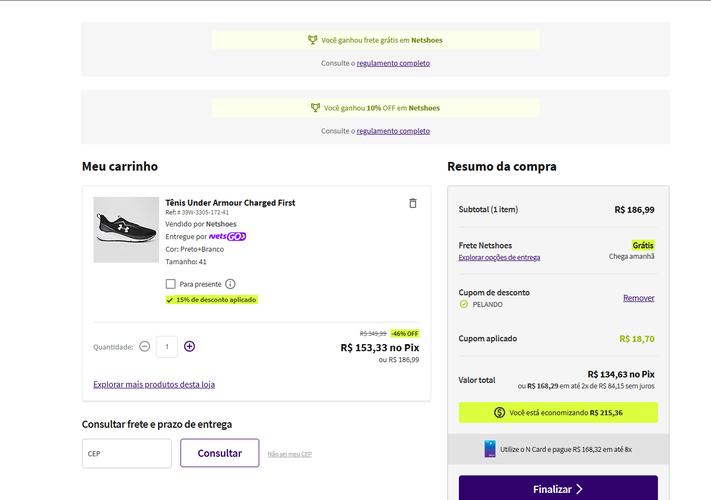This screenshot has width=711, height=500.
Task: Click the Finalizar purchase button
Action: pyautogui.click(x=558, y=489)
